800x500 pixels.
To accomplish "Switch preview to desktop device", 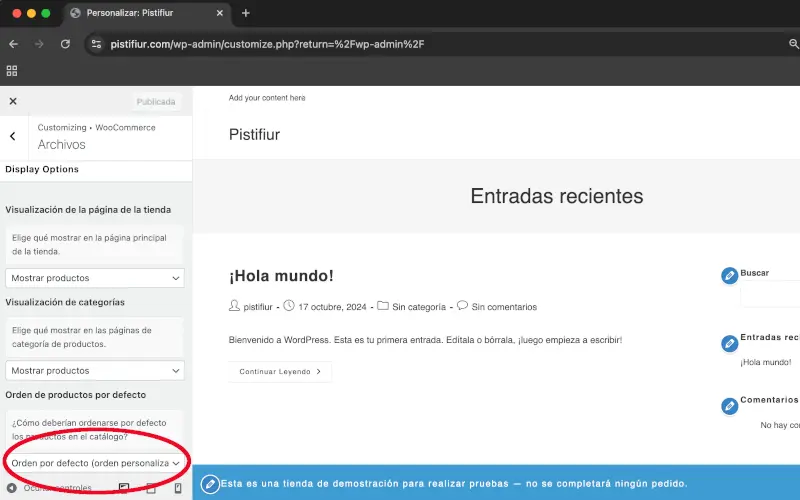I will point(124,488).
